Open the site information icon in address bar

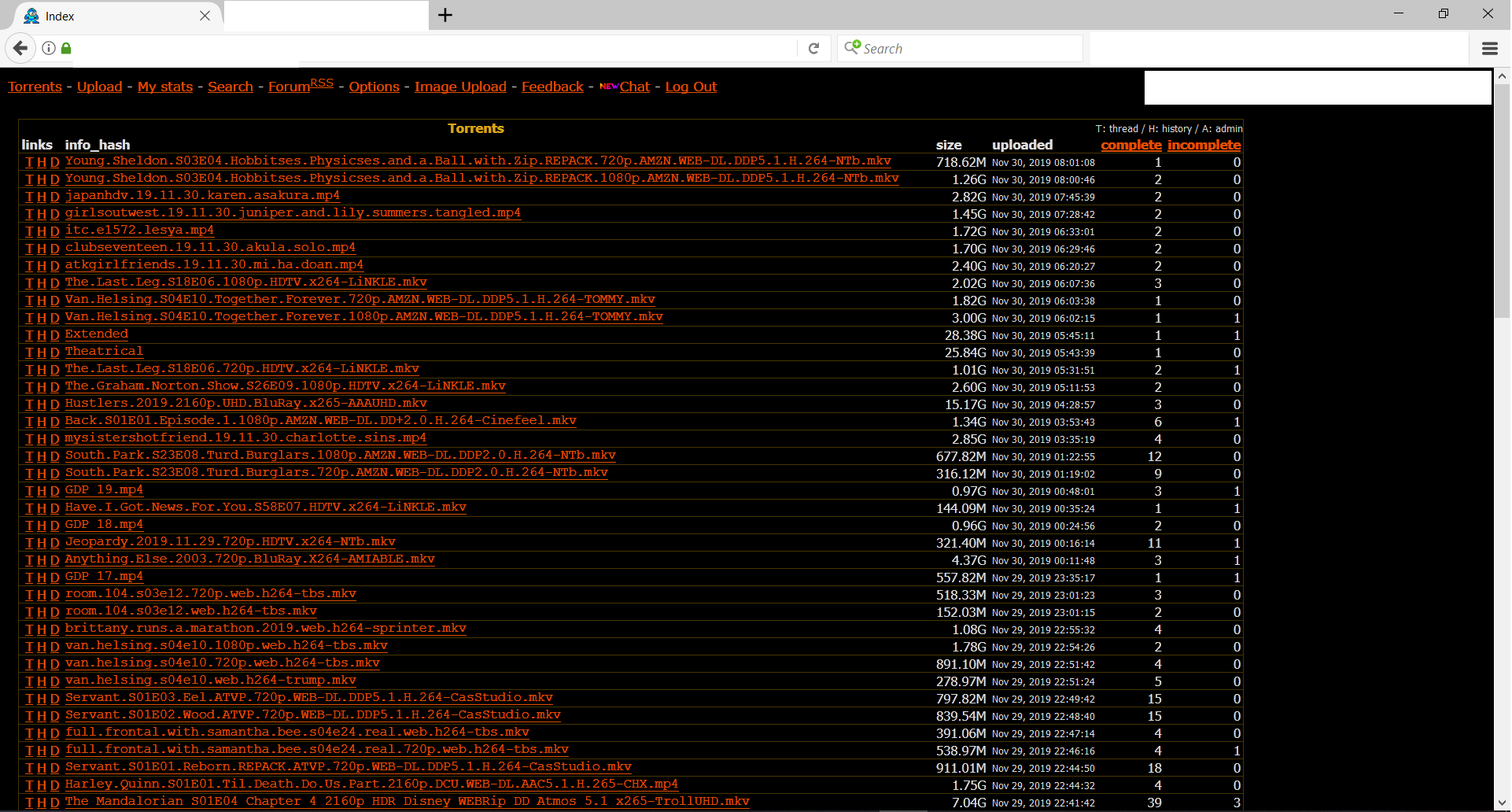tap(49, 49)
